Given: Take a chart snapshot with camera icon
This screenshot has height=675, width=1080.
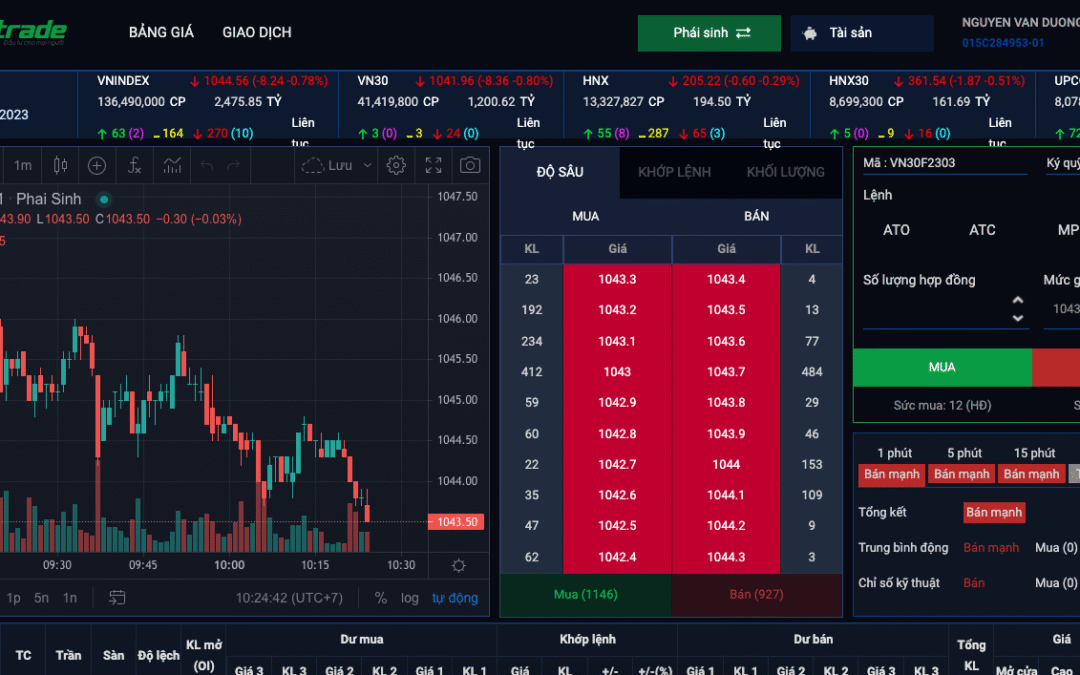Looking at the screenshot, I should [469, 165].
